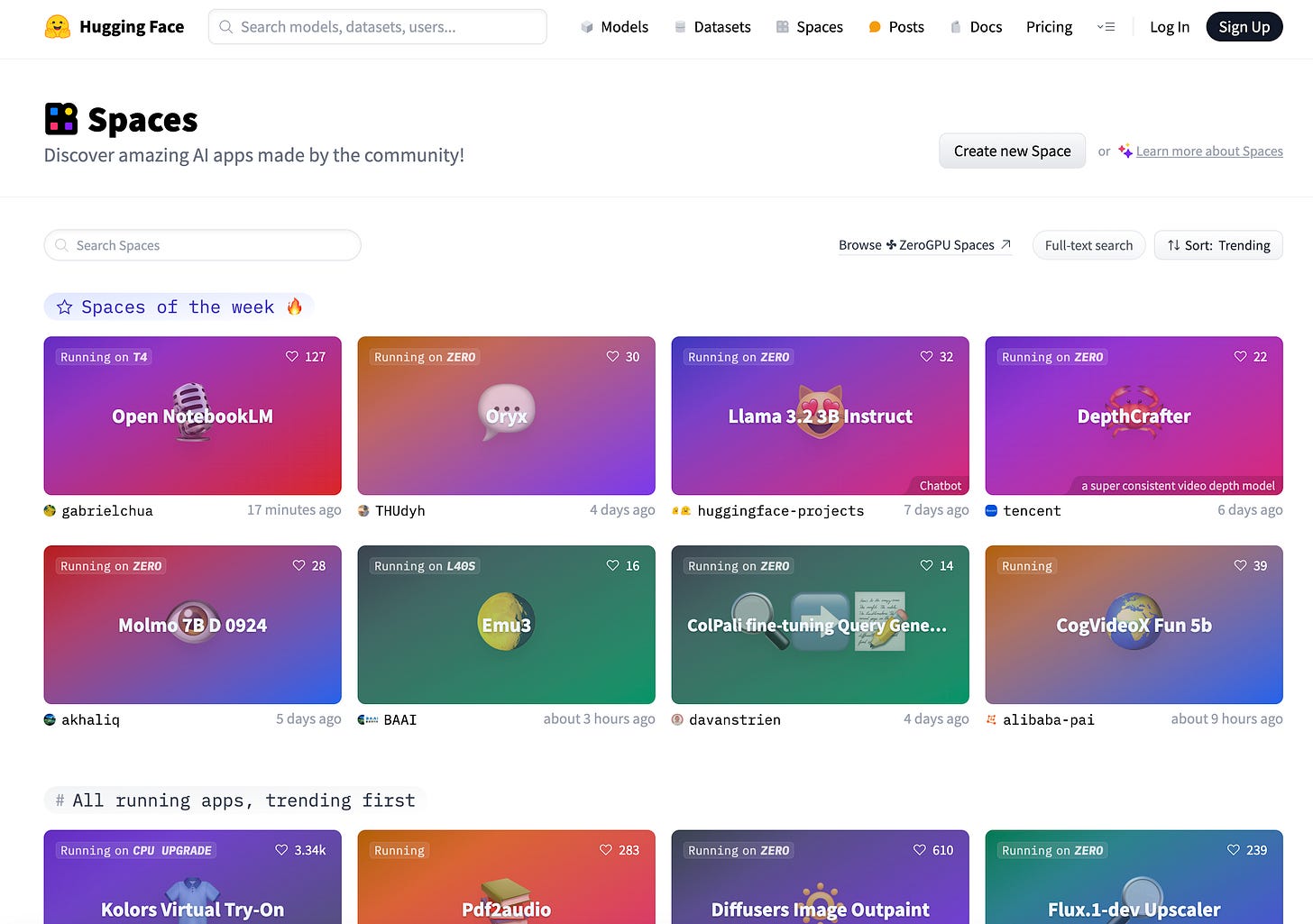Screen dimensions: 1313x924
Task: Click the akhaliq avatar icon
Action: click(x=50, y=720)
